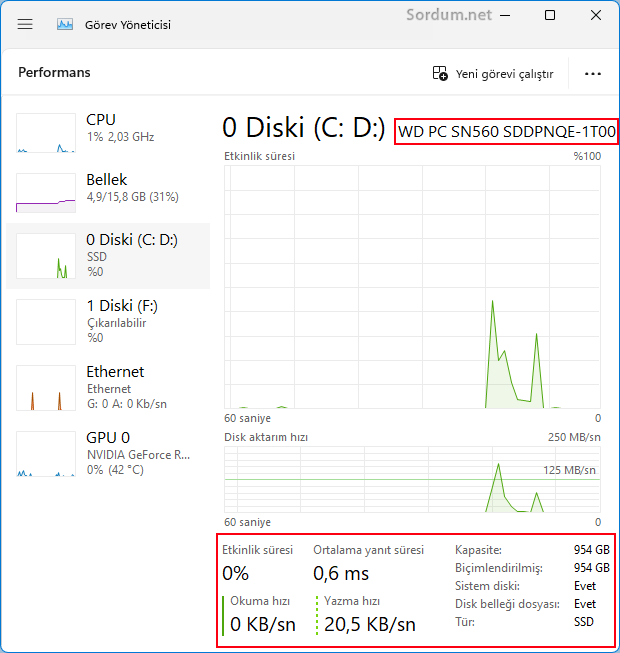The width and height of the screenshot is (620, 653).
Task: Select the Ethernet performance item
Action: tap(108, 387)
